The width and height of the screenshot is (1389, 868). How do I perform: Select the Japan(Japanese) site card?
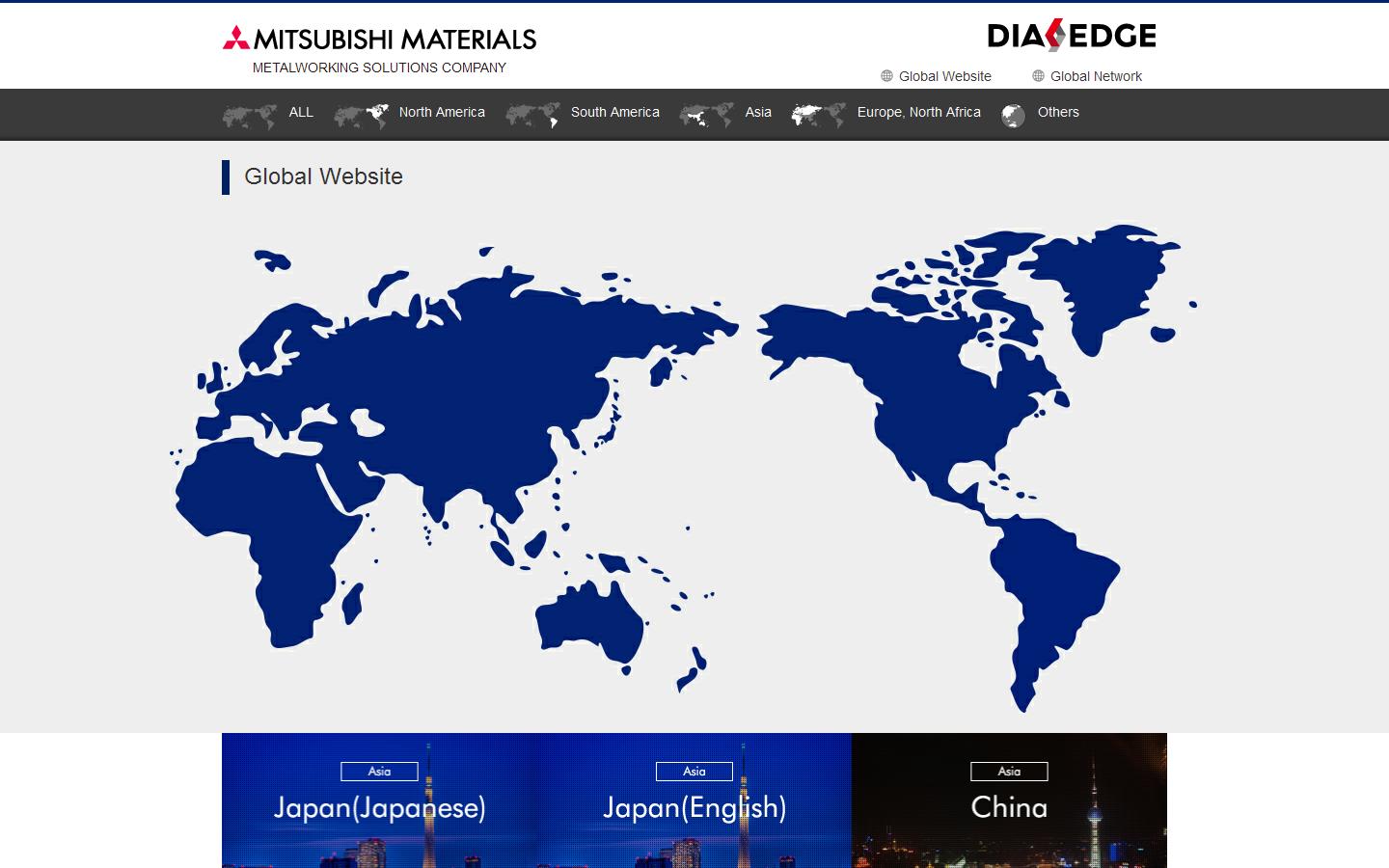pyautogui.click(x=379, y=808)
